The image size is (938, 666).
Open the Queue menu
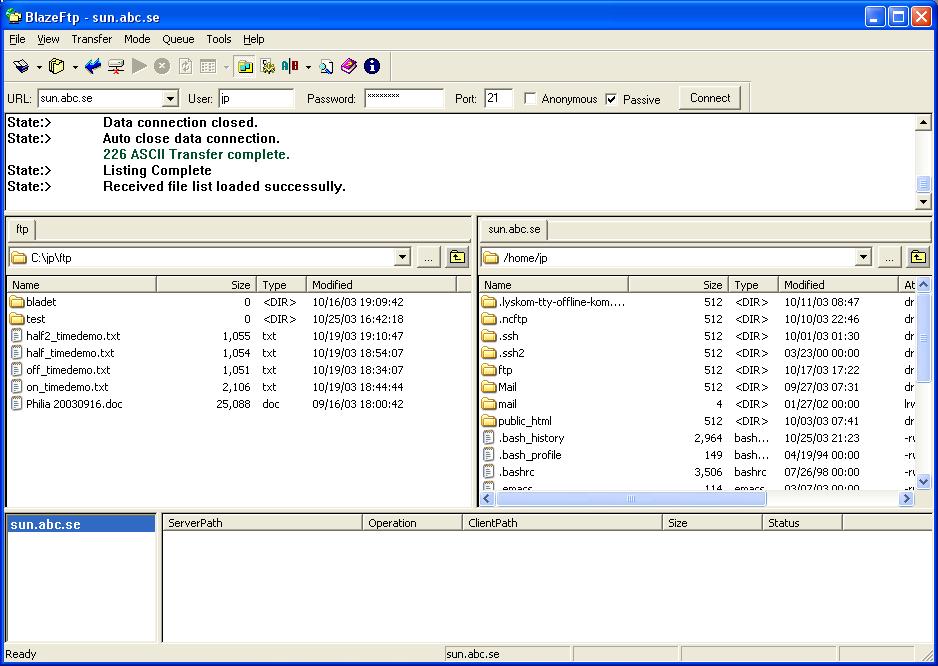click(x=178, y=39)
